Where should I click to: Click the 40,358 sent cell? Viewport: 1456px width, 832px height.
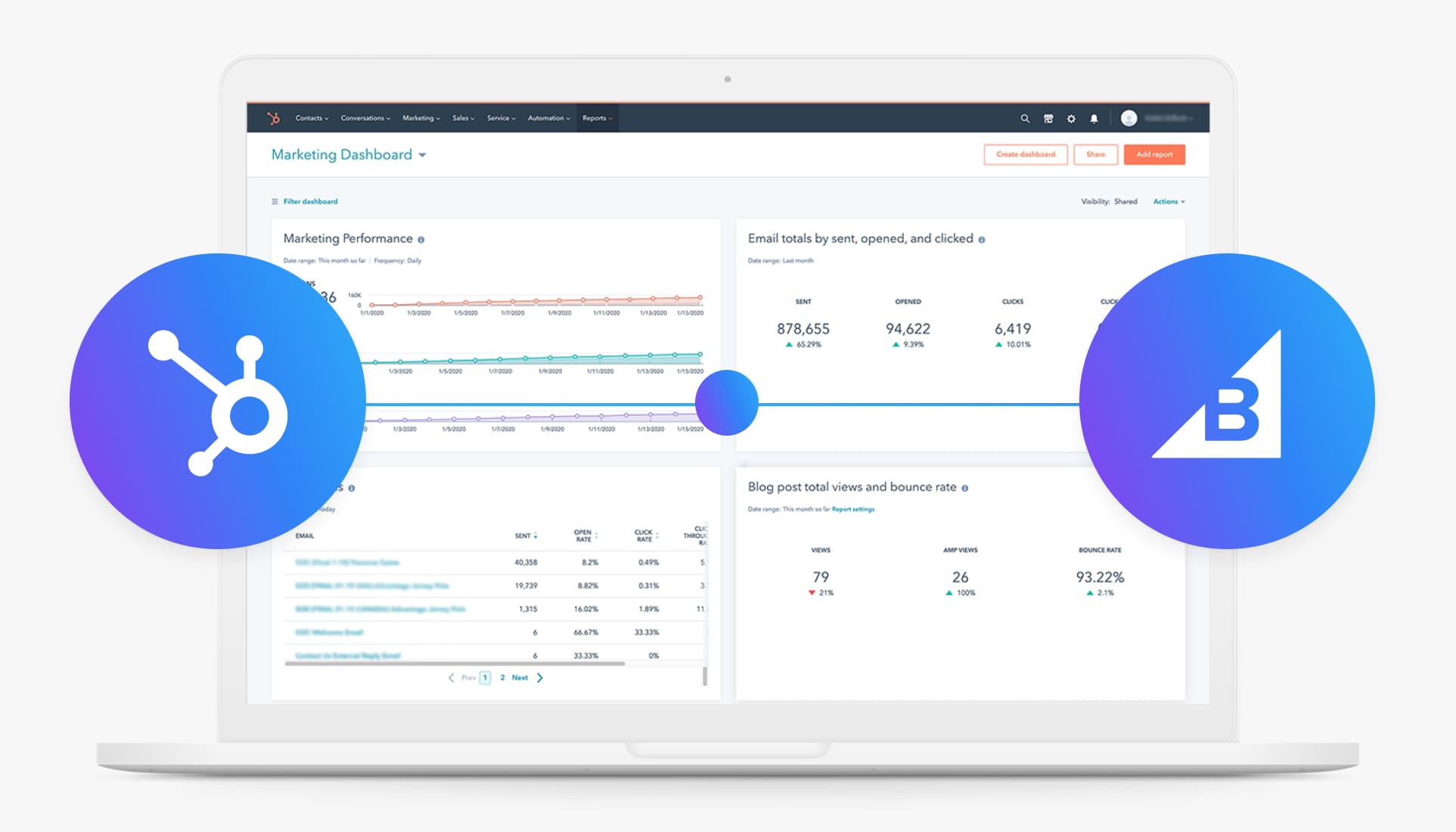pyautogui.click(x=526, y=563)
